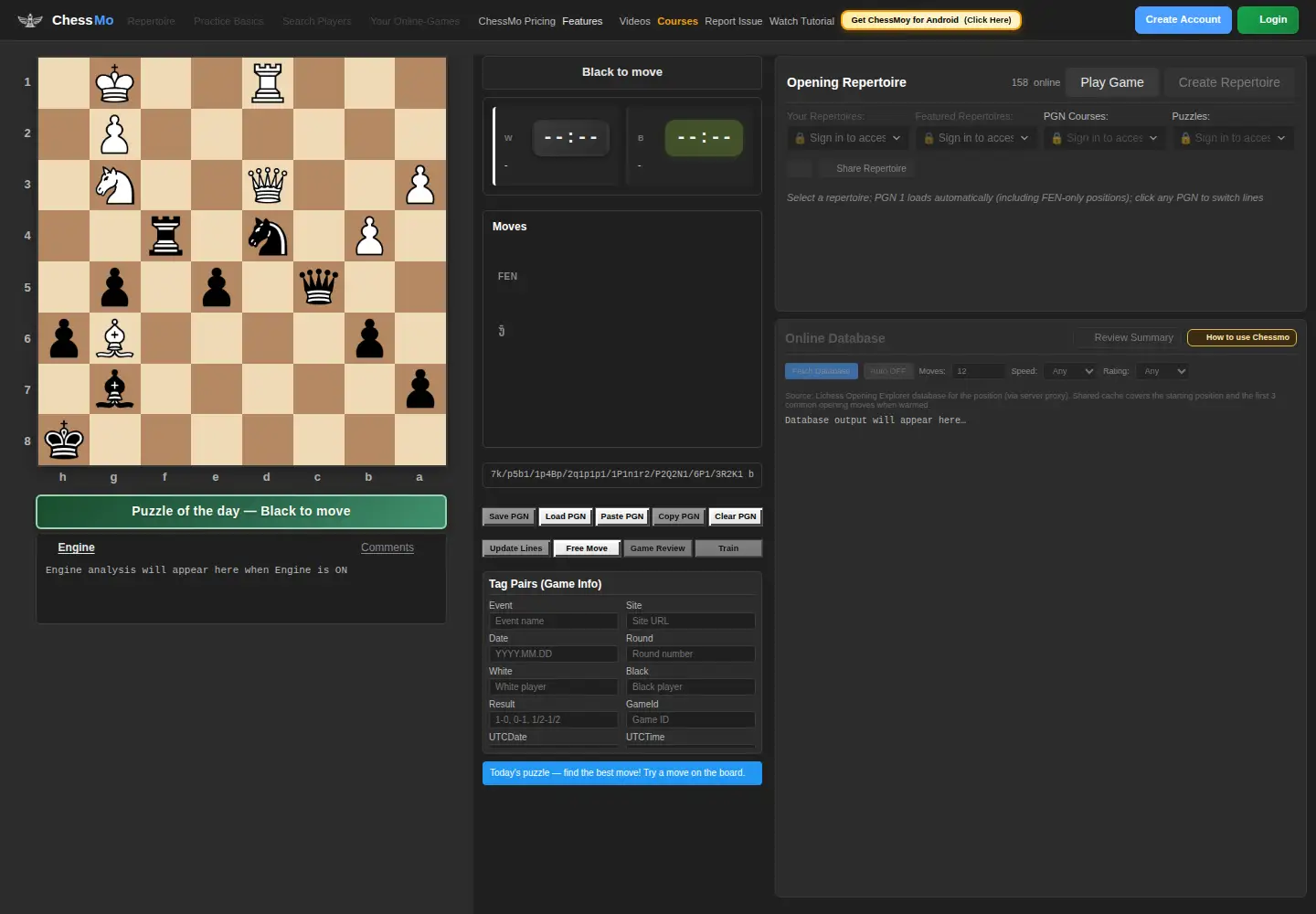Click the Moves count input field
Screen dimensions: 1316x914
978,371
